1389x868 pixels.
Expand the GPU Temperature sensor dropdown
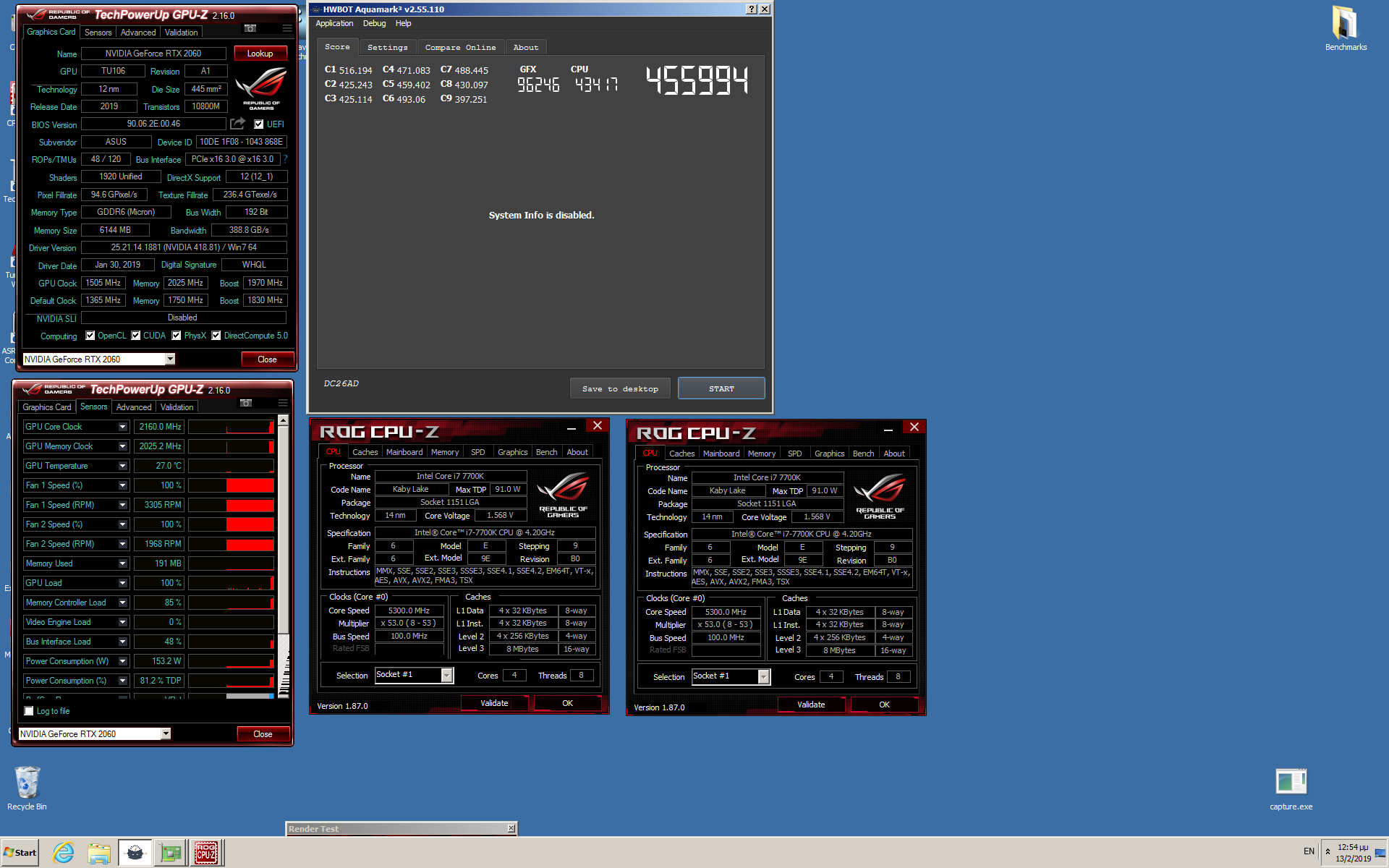point(122,466)
